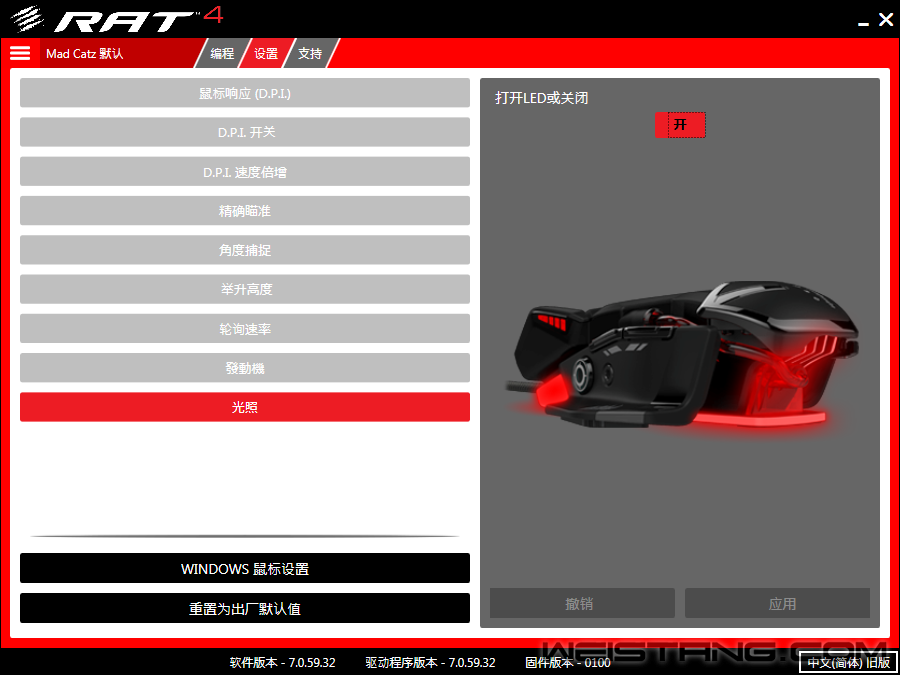Change language via 中文(简体) 旧版 button
The height and width of the screenshot is (675, 900).
(x=849, y=662)
